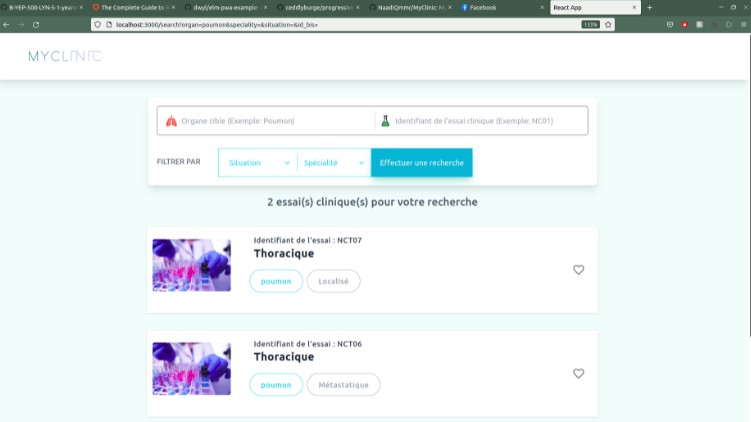
Task: Open the browser hamburger menu
Action: pyautogui.click(x=740, y=24)
